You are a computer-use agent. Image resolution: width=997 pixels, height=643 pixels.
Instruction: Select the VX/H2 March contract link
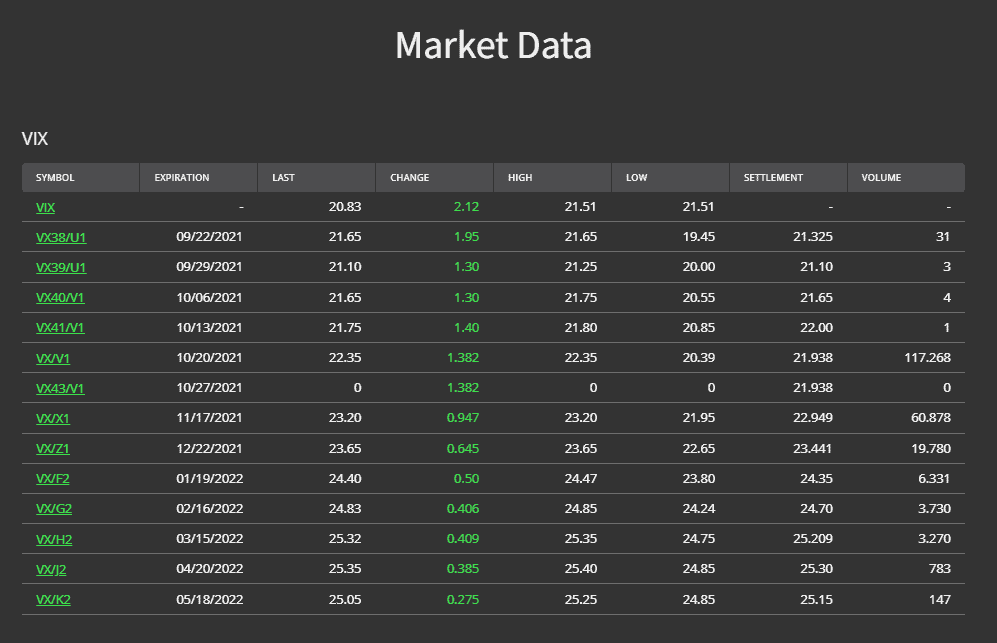[x=53, y=538]
